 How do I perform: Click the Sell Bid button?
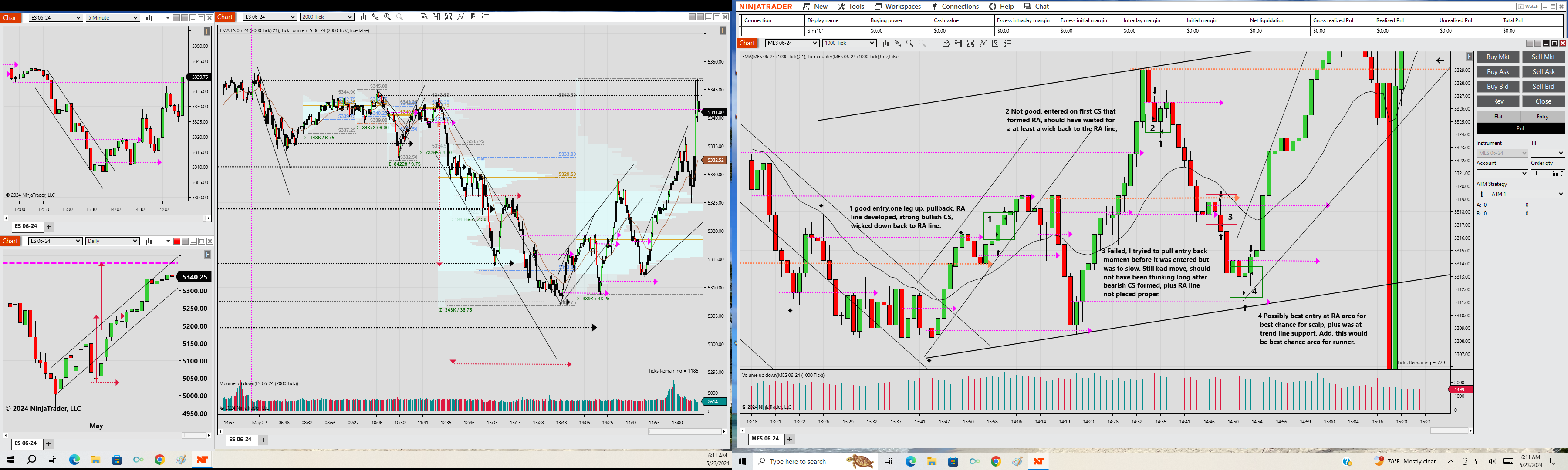click(1543, 87)
